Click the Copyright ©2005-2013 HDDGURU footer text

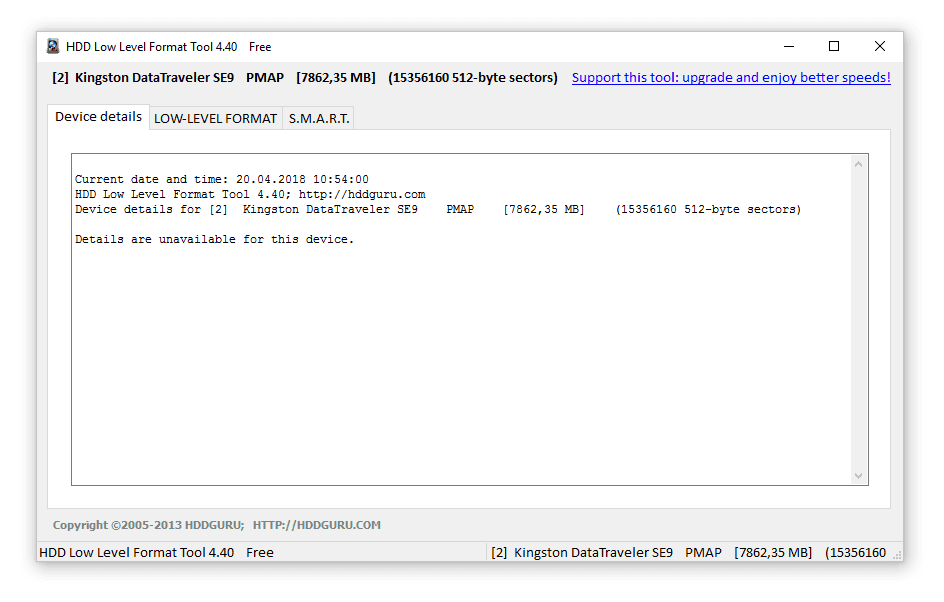(x=217, y=525)
